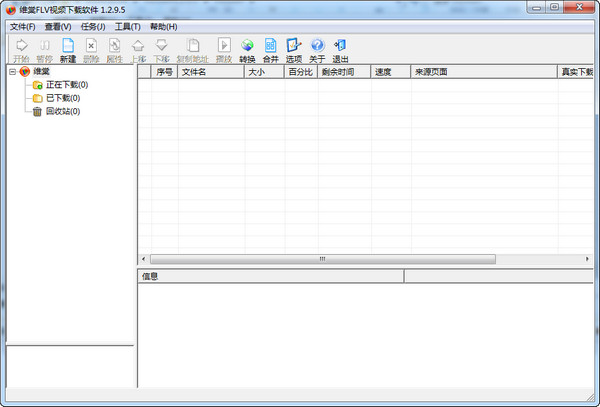Select the 维棠 root tree item

[41, 72]
